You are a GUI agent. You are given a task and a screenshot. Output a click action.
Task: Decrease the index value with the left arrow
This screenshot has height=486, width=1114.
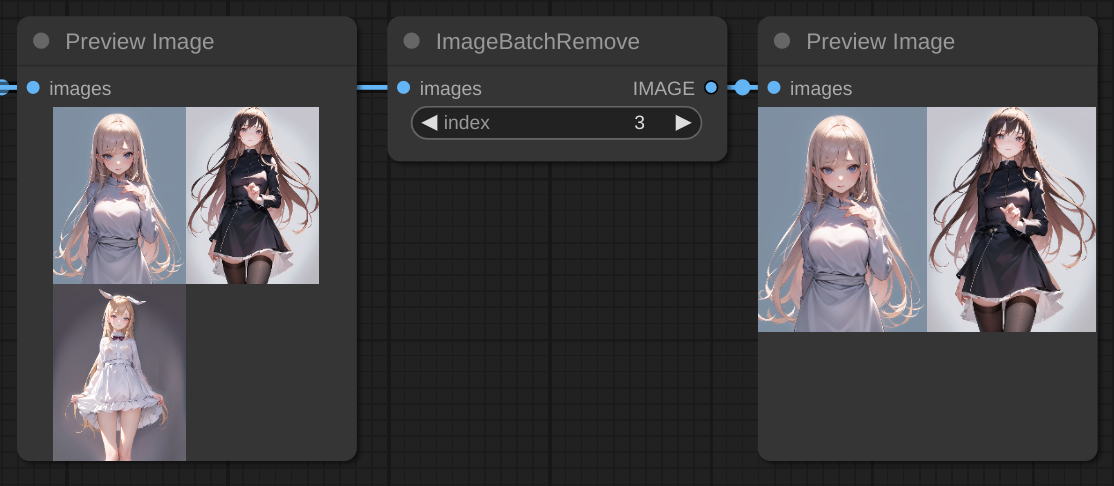pyautogui.click(x=429, y=123)
